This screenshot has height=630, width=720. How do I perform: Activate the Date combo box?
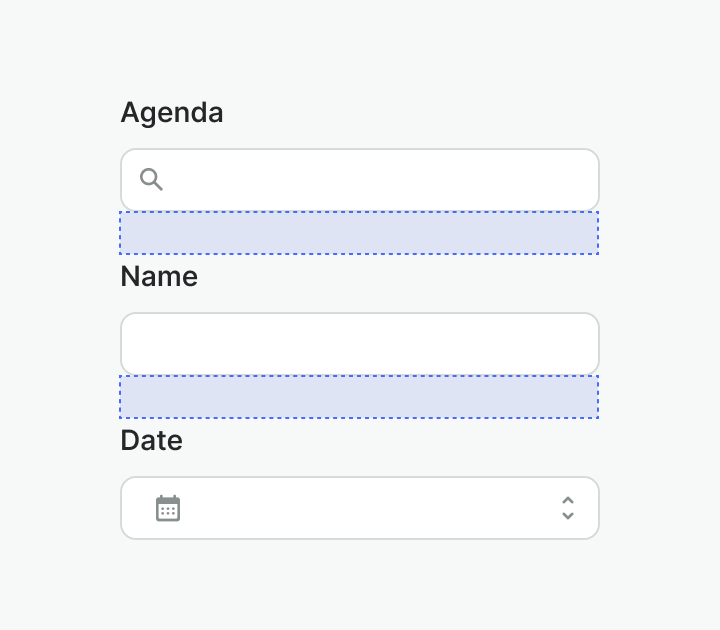360,508
